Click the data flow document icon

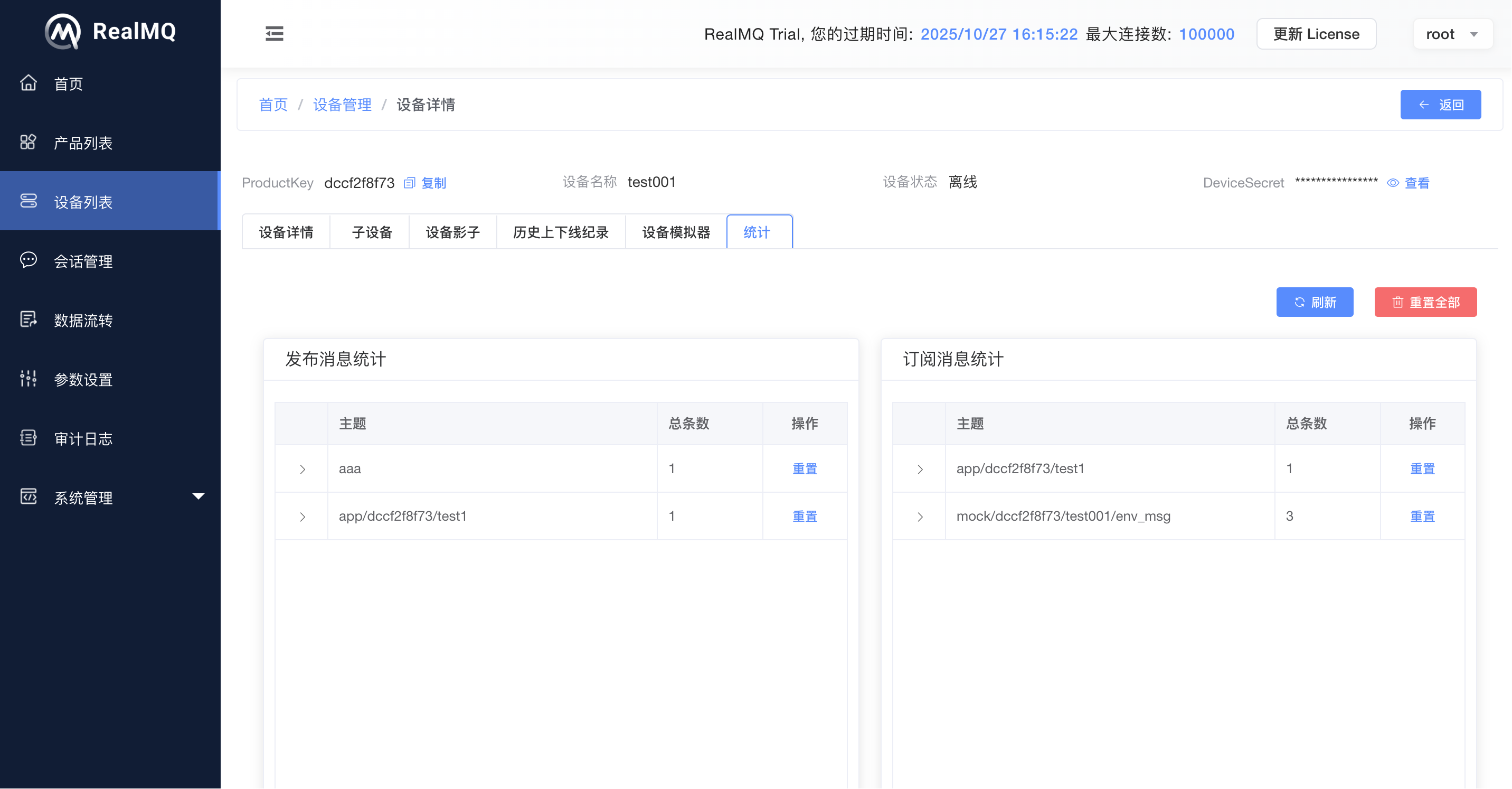pyautogui.click(x=28, y=320)
